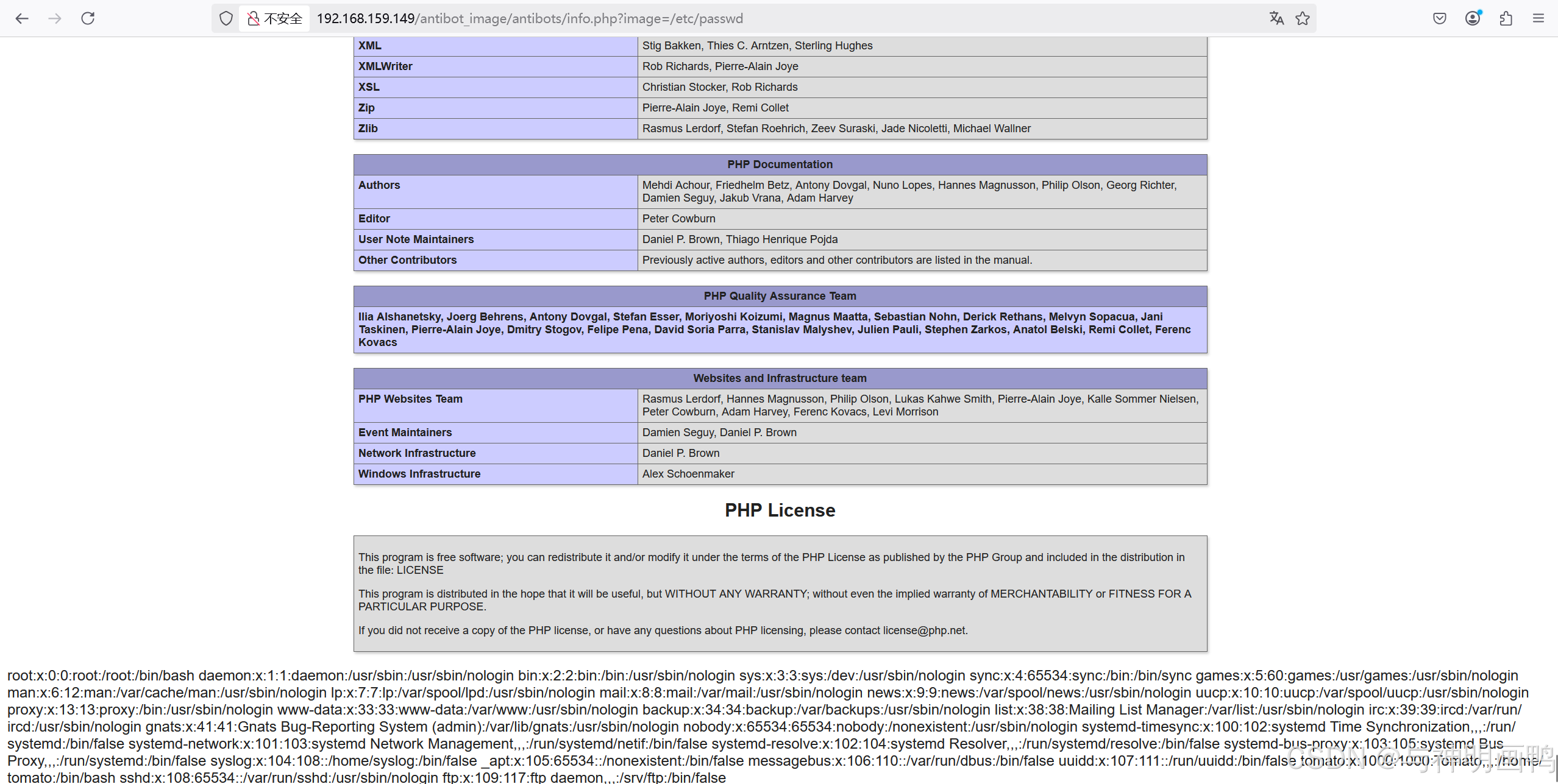Translate this page icon

[1276, 18]
